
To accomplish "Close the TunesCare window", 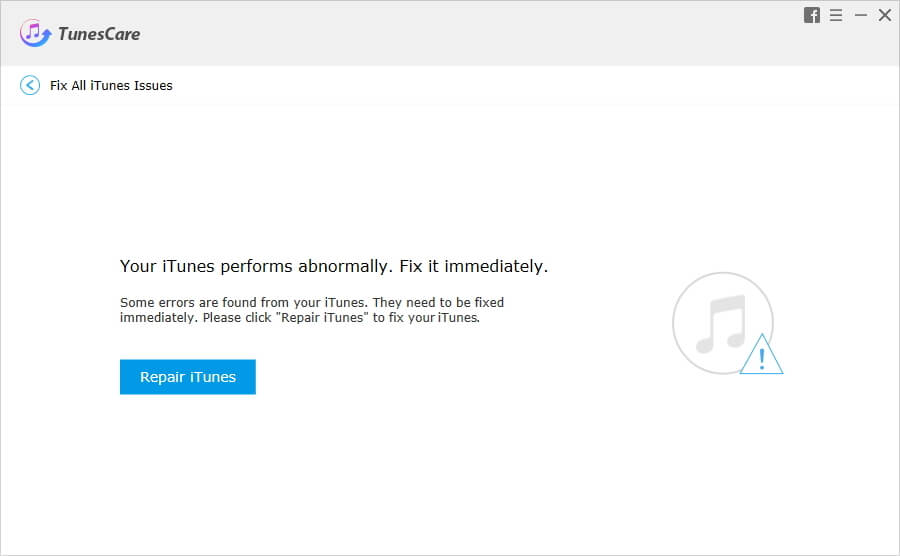I will (x=884, y=15).
